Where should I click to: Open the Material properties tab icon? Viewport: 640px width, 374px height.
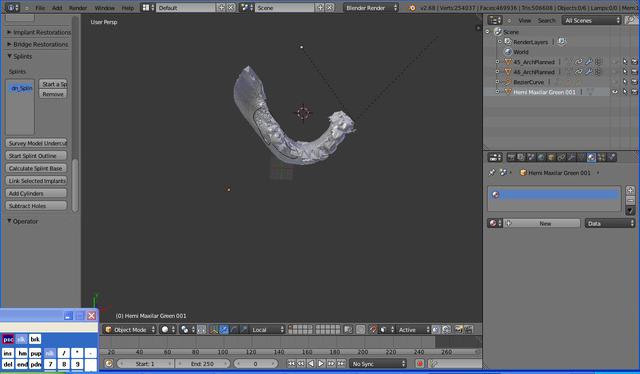click(x=591, y=157)
